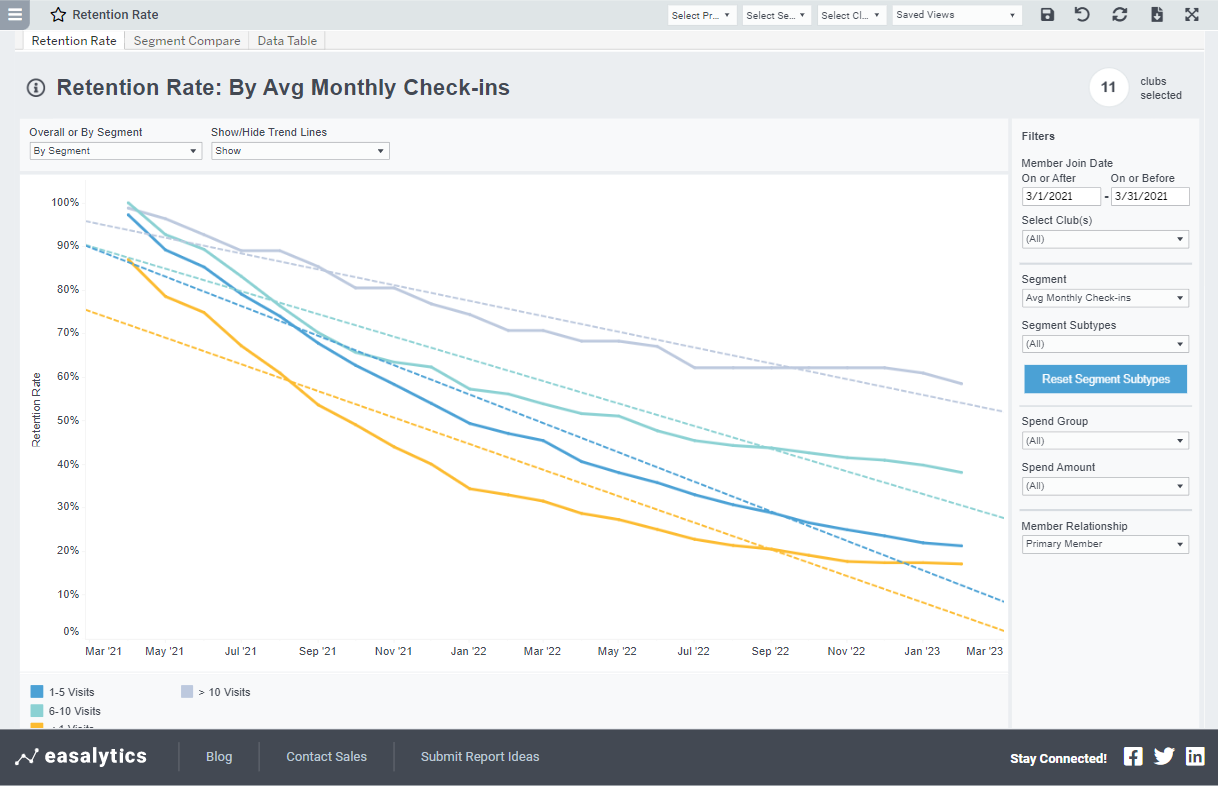Open the Data Table tab
This screenshot has height=786, width=1218.
coord(287,40)
